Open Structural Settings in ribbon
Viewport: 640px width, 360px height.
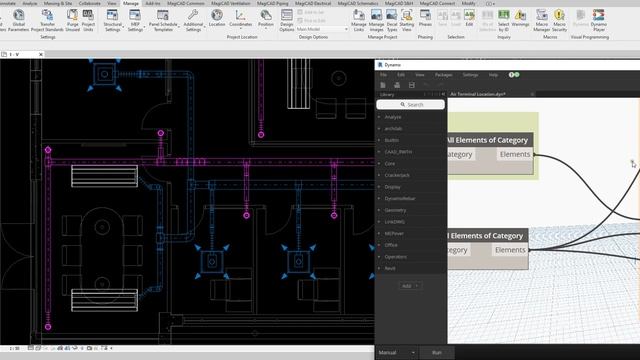pos(112,20)
